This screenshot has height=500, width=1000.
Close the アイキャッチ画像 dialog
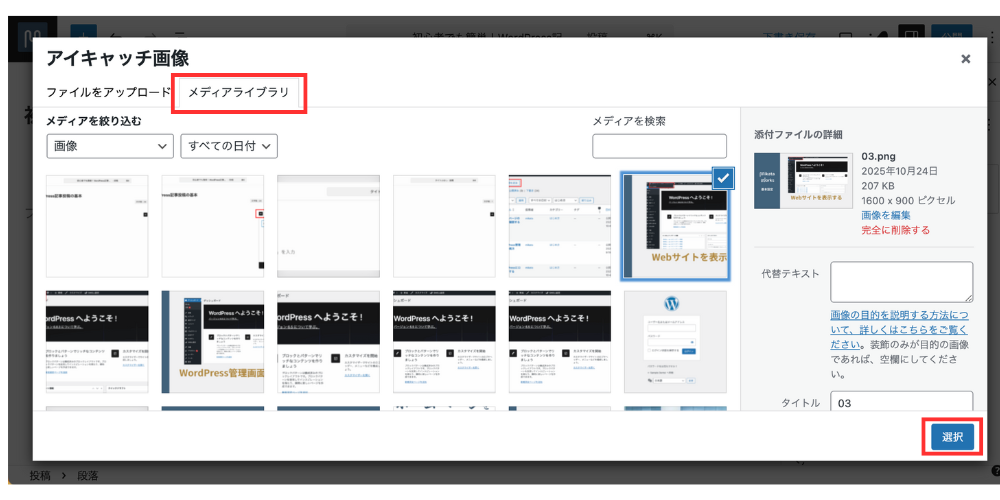coord(965,59)
